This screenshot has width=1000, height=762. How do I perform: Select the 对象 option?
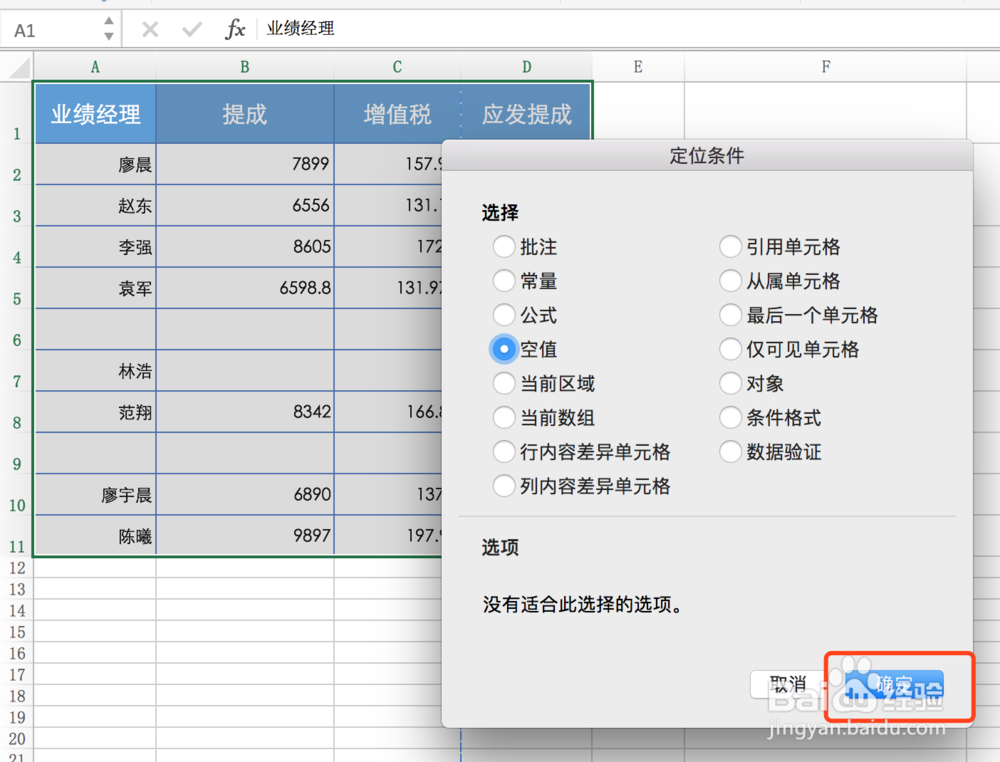pyautogui.click(x=731, y=383)
